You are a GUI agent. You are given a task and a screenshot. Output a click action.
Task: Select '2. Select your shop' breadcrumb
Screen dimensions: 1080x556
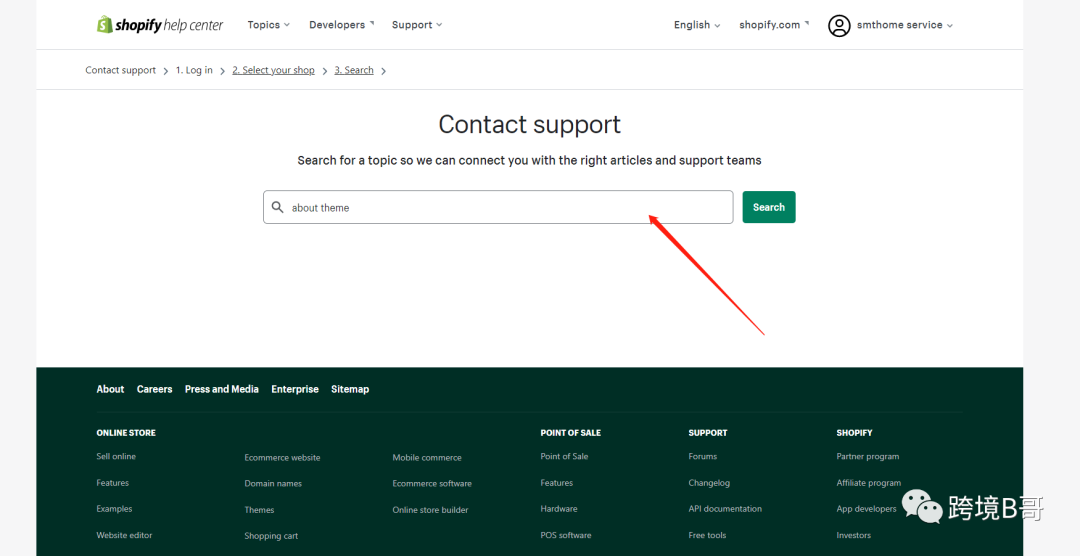273,70
